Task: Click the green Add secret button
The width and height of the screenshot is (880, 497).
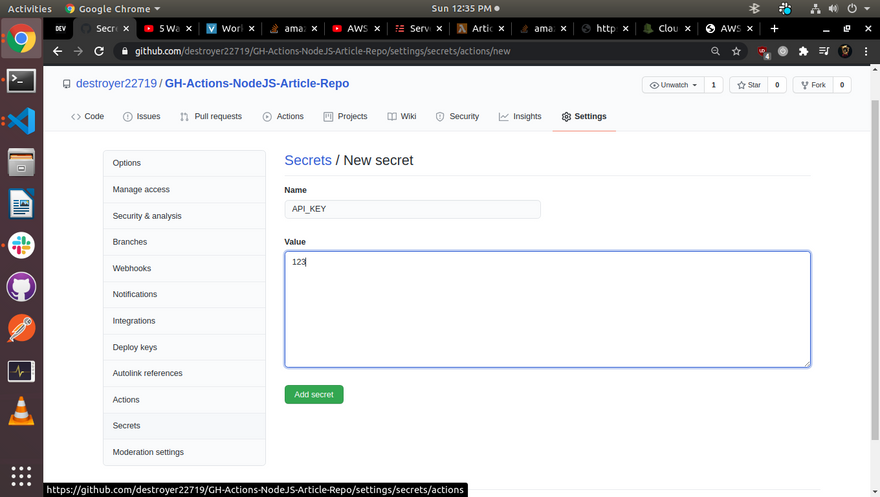Action: [313, 395]
